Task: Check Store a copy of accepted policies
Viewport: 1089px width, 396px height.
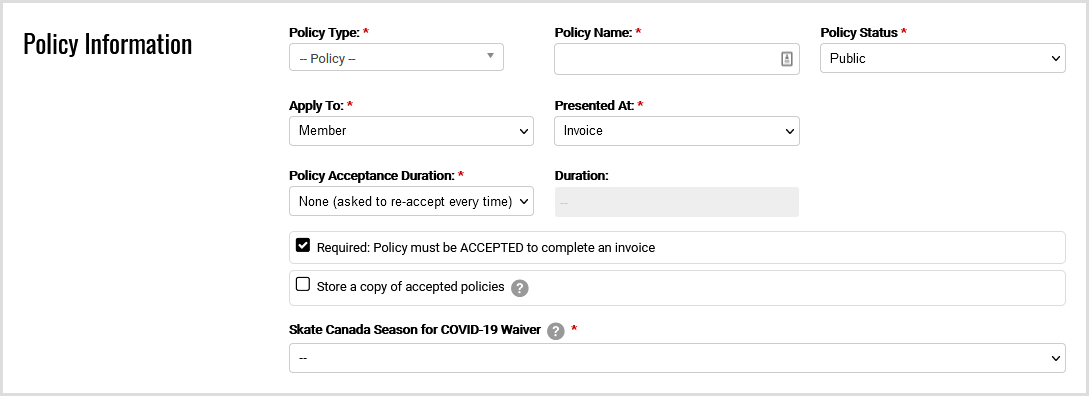Action: tap(303, 284)
